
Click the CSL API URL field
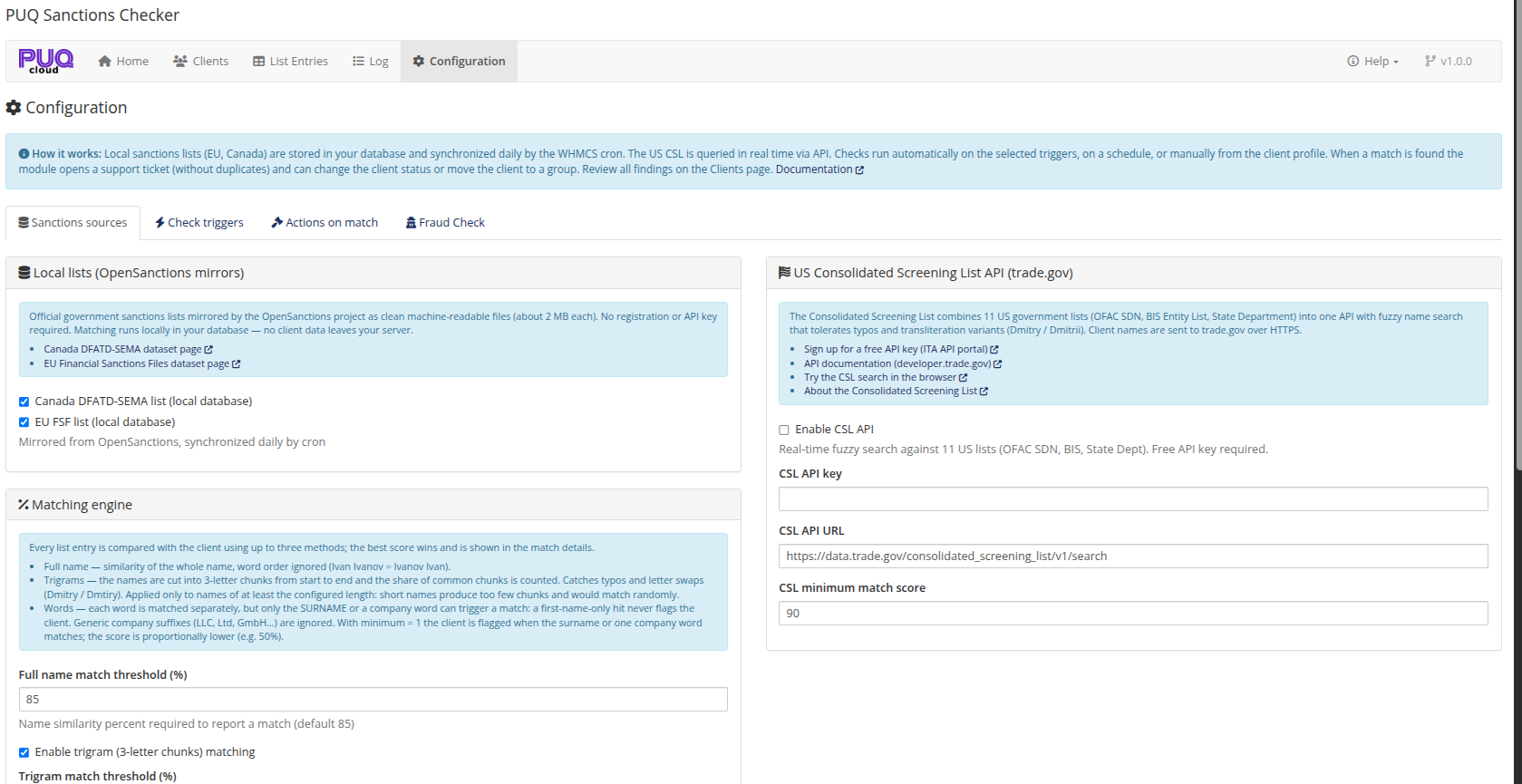click(1133, 556)
